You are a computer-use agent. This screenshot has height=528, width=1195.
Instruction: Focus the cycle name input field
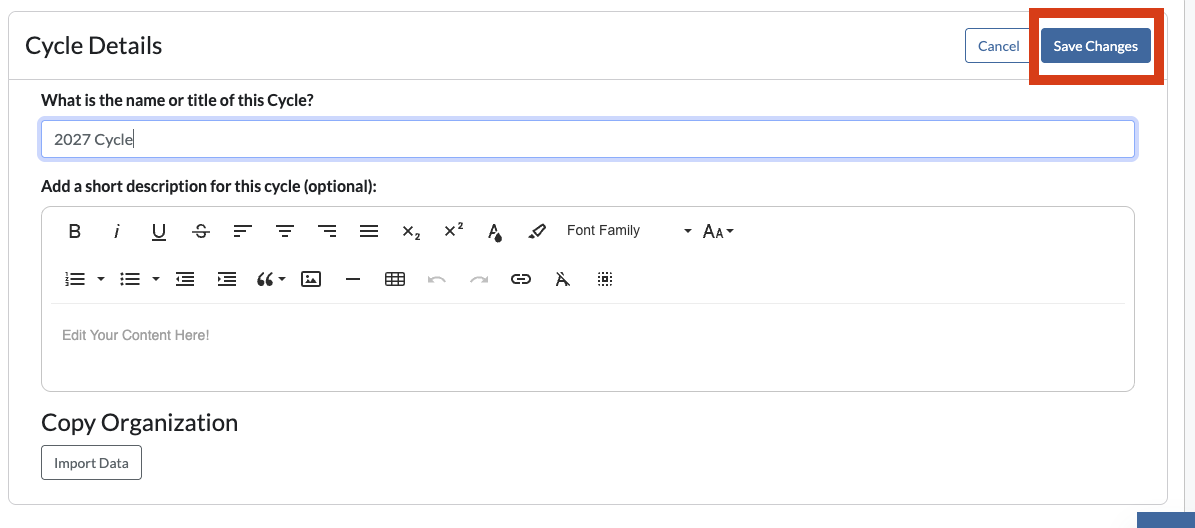[588, 139]
